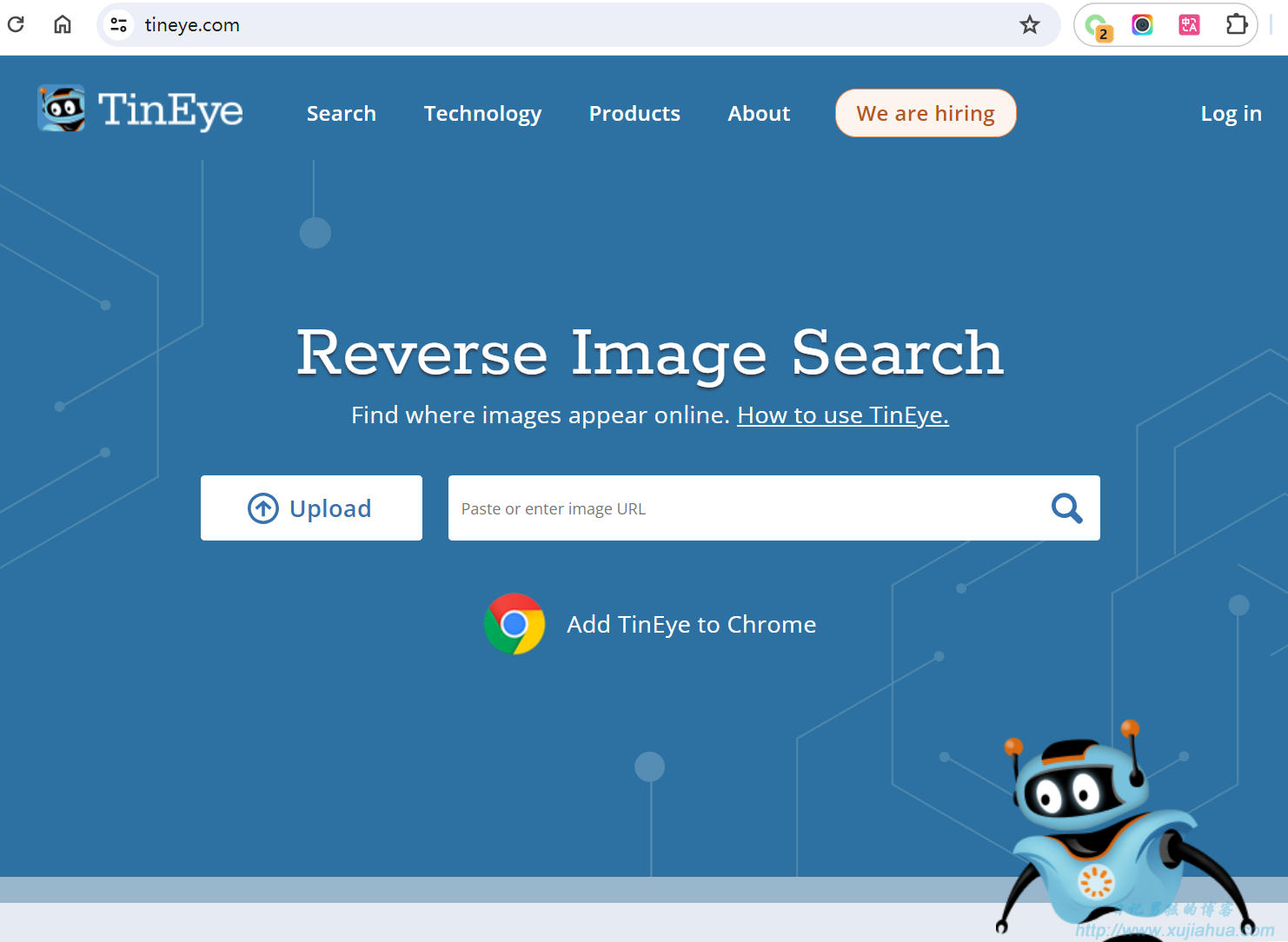
Task: Click Log in
Action: [1231, 114]
